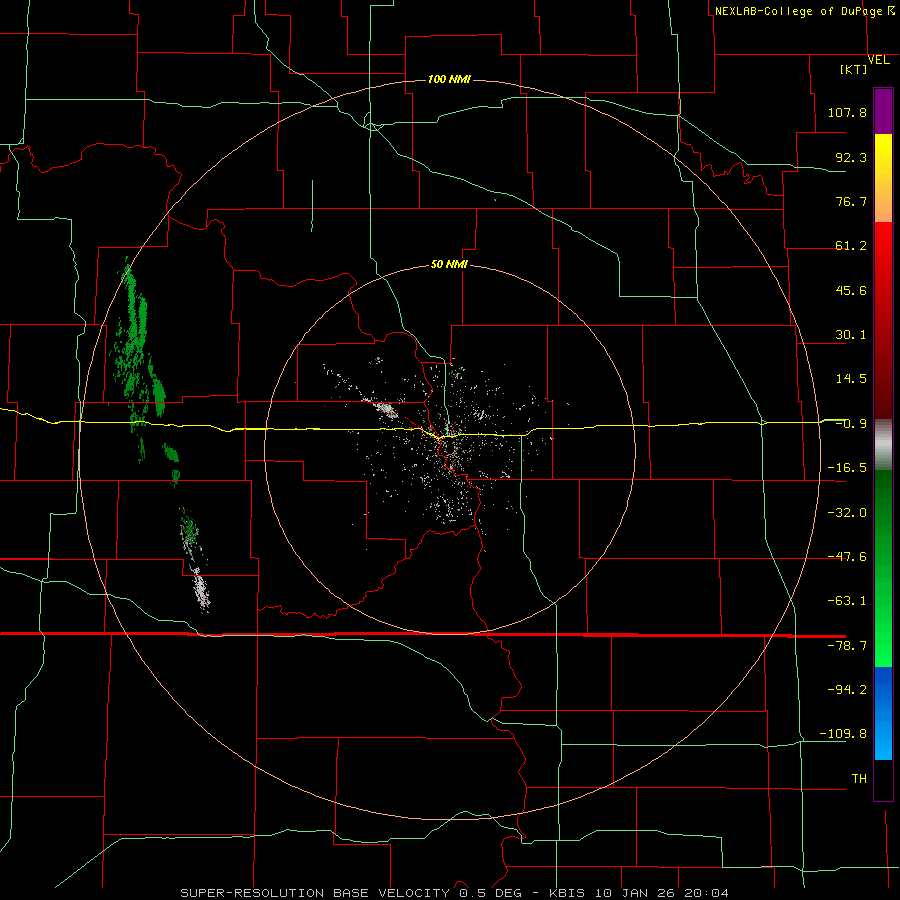Screen dimensions: 900x900
Task: Click the -63.1 legend value
Action: tap(847, 601)
